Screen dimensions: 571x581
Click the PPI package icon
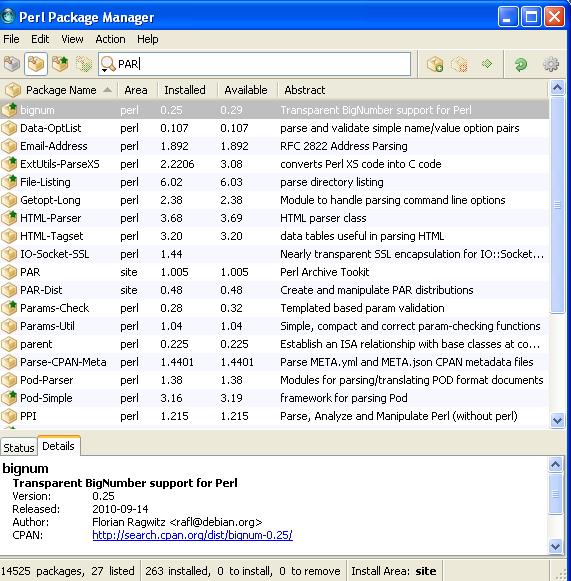[9, 416]
